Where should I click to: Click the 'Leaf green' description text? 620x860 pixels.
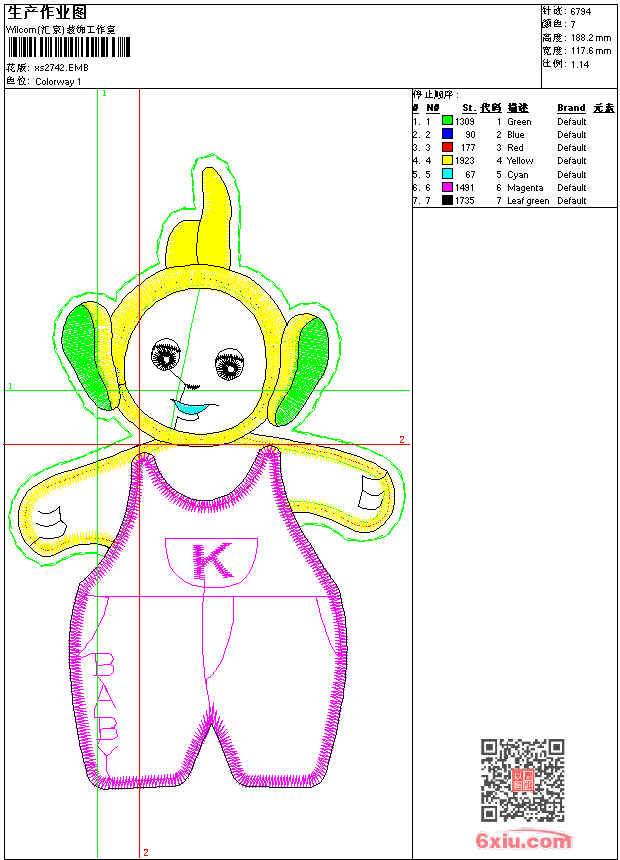click(528, 201)
